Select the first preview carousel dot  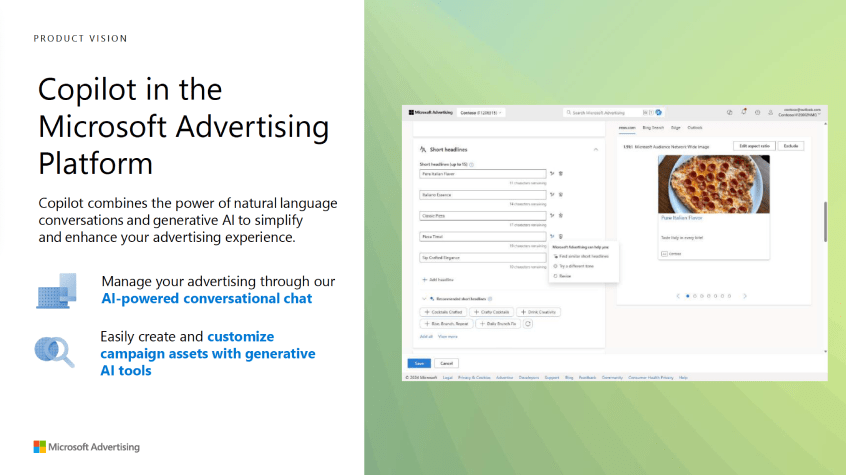pyautogui.click(x=687, y=296)
